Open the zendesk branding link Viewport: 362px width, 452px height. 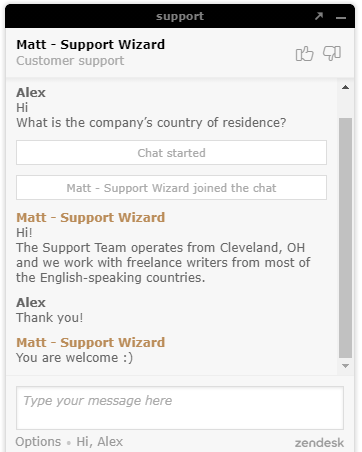point(319,443)
